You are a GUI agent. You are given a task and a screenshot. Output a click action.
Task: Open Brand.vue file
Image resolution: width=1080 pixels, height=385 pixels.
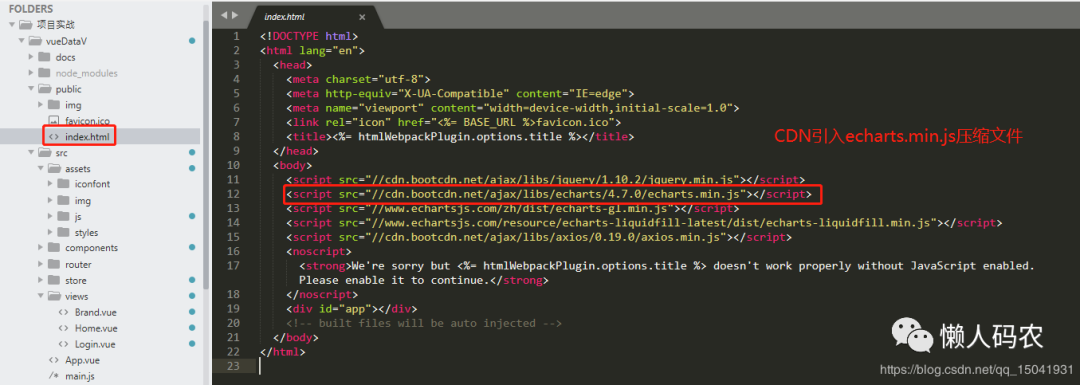pyautogui.click(x=96, y=312)
